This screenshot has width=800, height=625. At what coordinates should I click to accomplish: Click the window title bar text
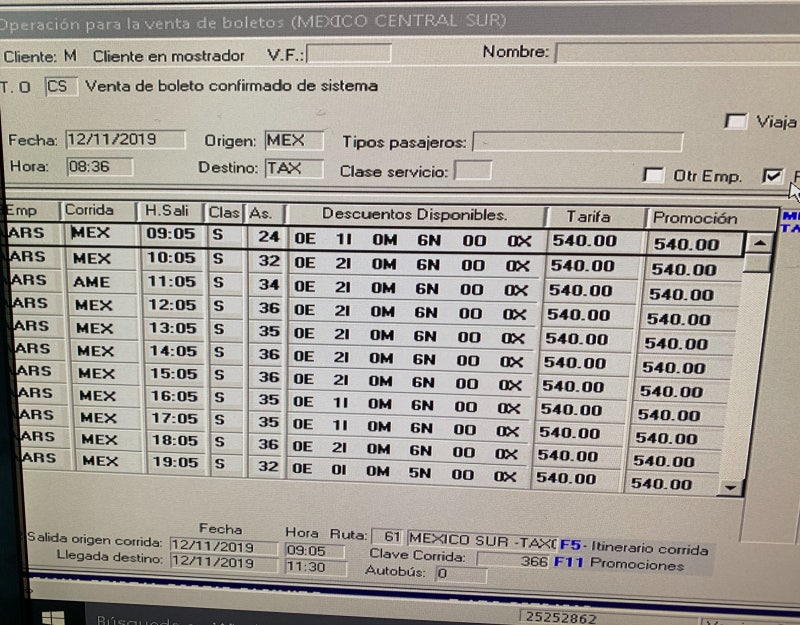(x=252, y=21)
